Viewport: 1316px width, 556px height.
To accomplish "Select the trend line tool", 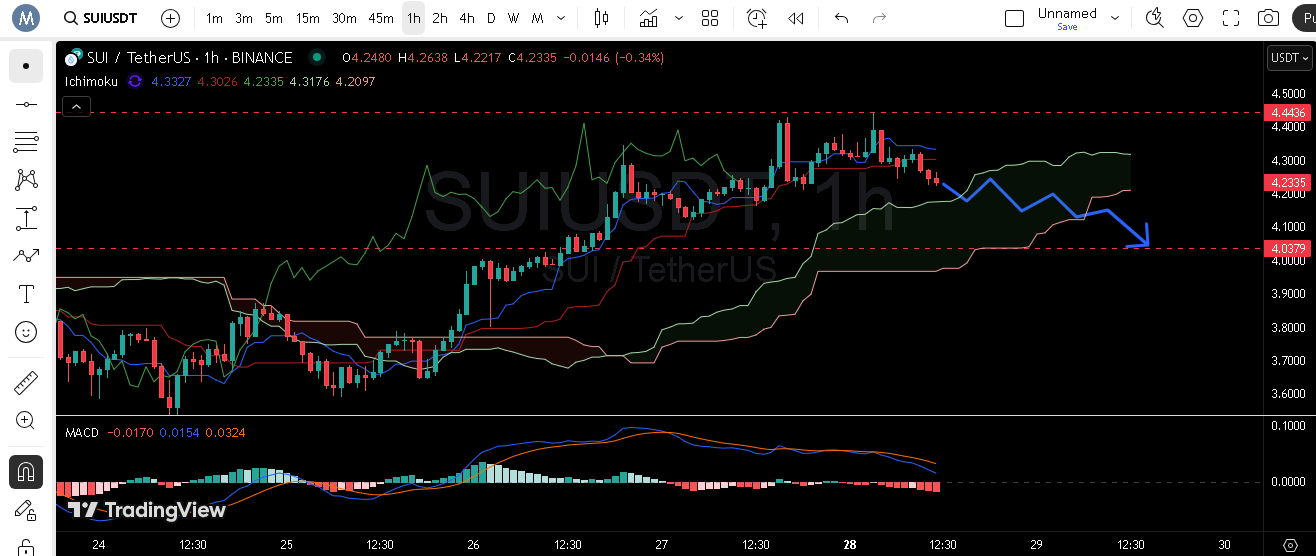I will pos(26,104).
